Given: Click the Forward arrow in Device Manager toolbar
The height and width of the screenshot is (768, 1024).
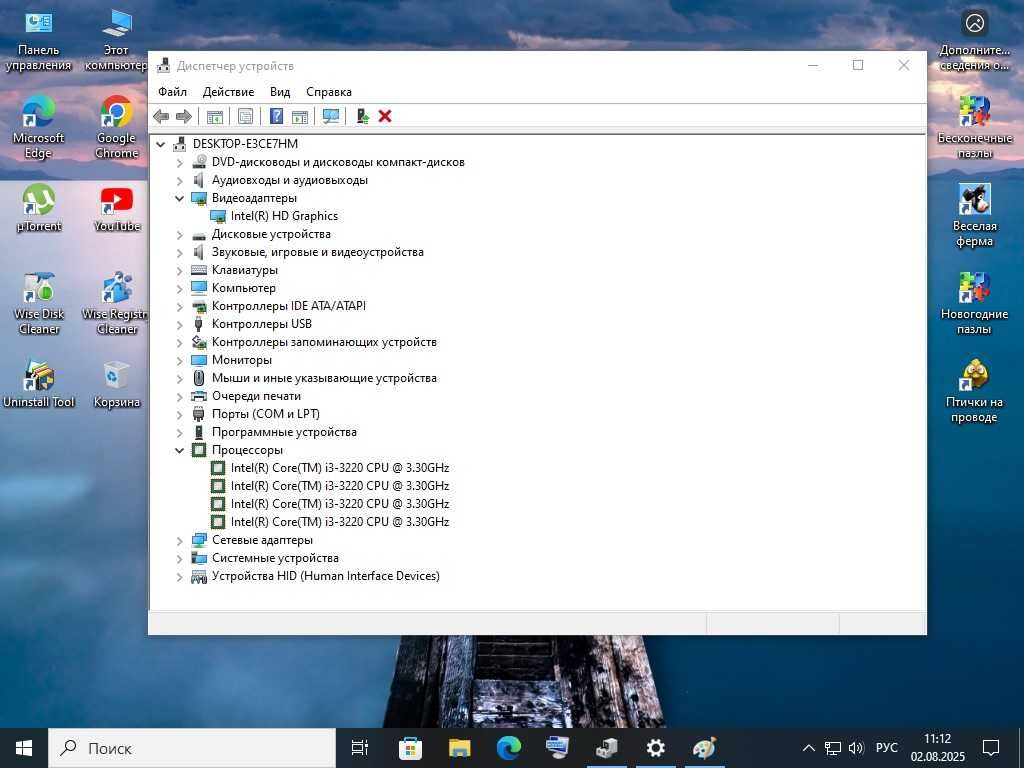Looking at the screenshot, I should (184, 117).
